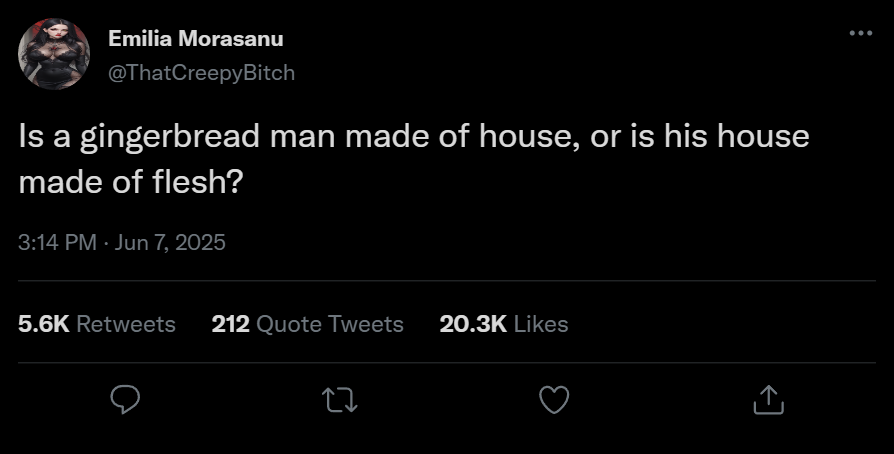Image resolution: width=894 pixels, height=454 pixels.
Task: Open the three-dot more options menu
Action: pos(860,33)
